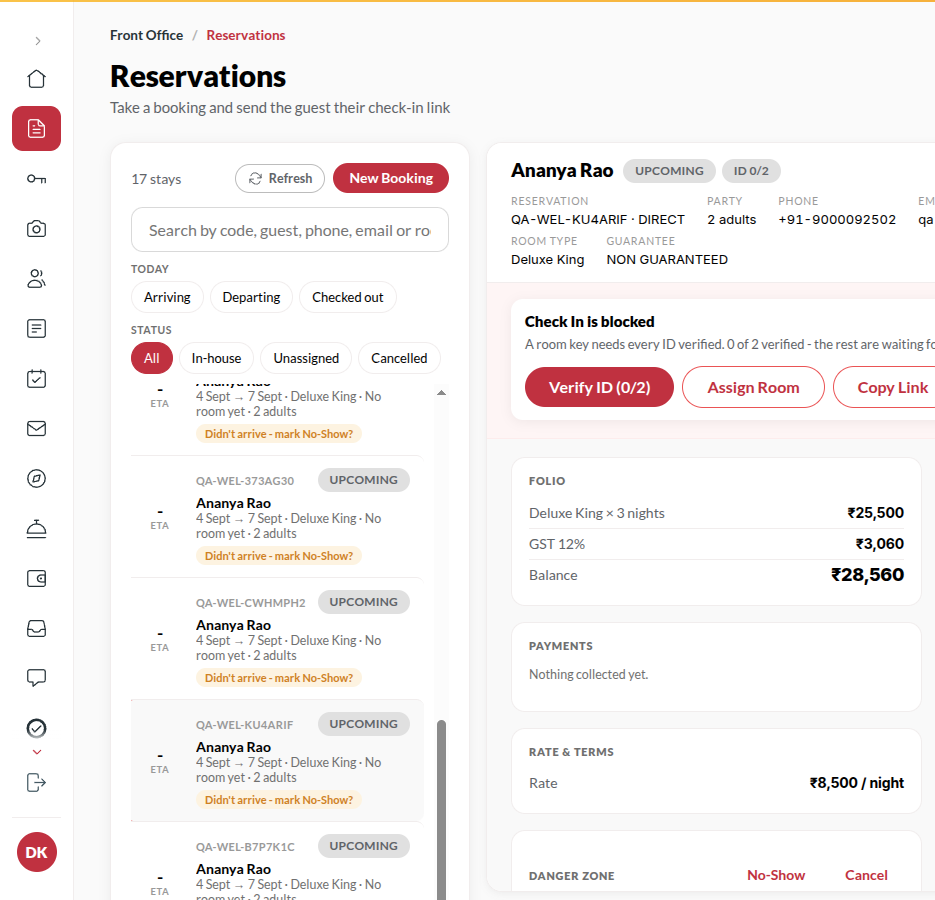Select the In-house status filter
The image size is (935, 900).
(216, 358)
